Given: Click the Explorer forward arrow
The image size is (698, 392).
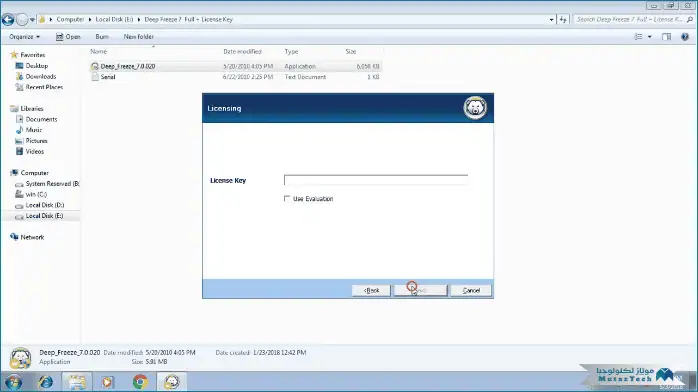Looking at the screenshot, I should pos(21,20).
